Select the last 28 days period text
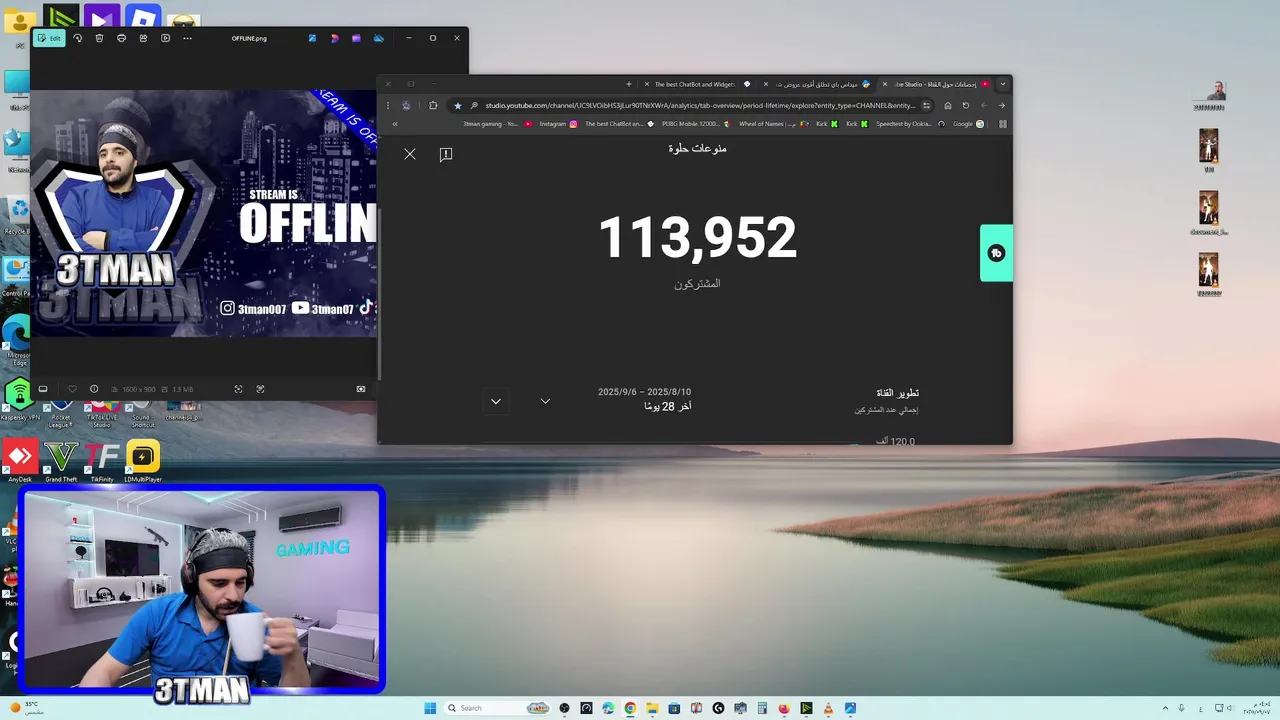1280x720 pixels. point(667,407)
